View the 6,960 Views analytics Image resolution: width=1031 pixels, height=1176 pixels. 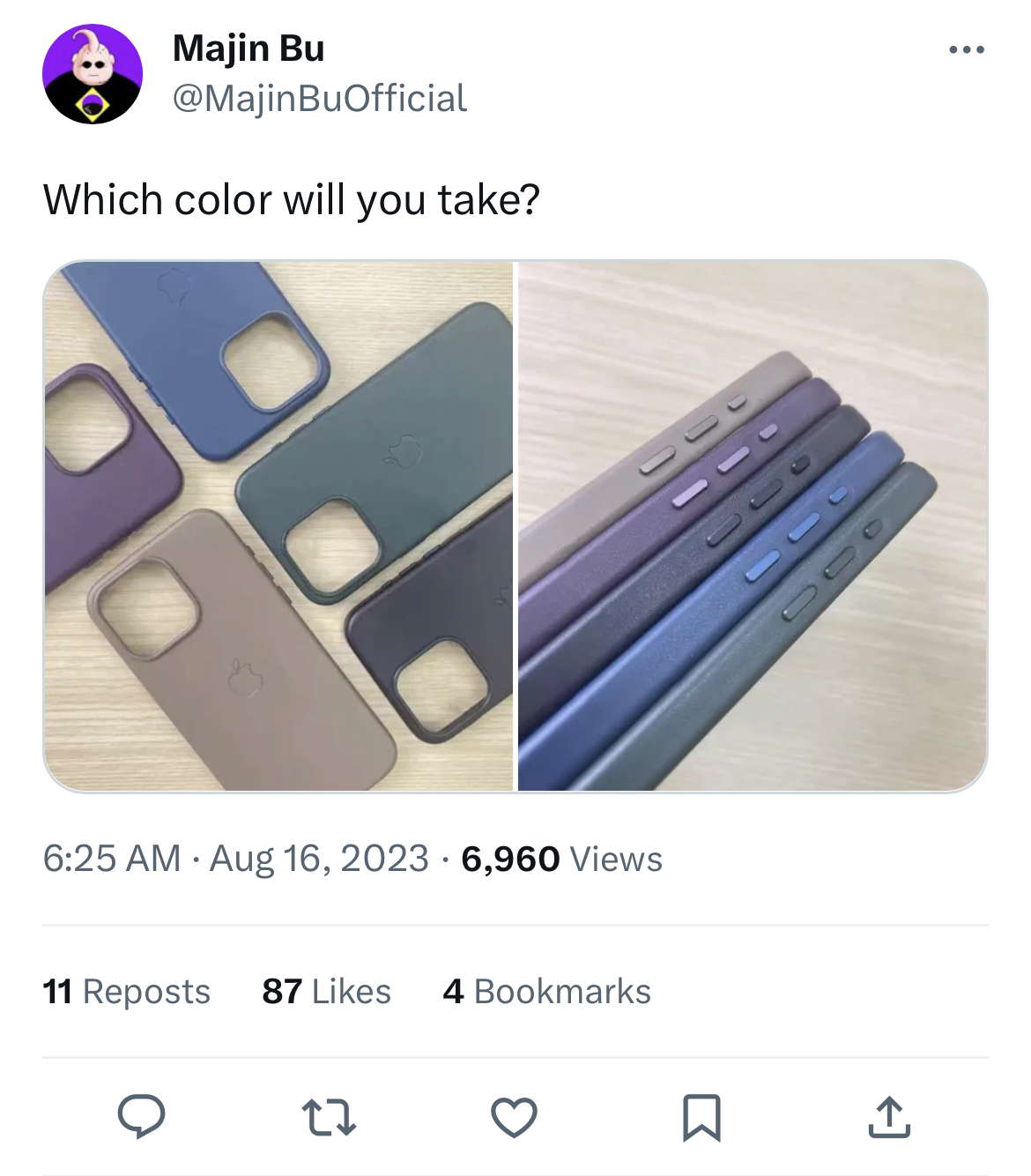click(561, 859)
